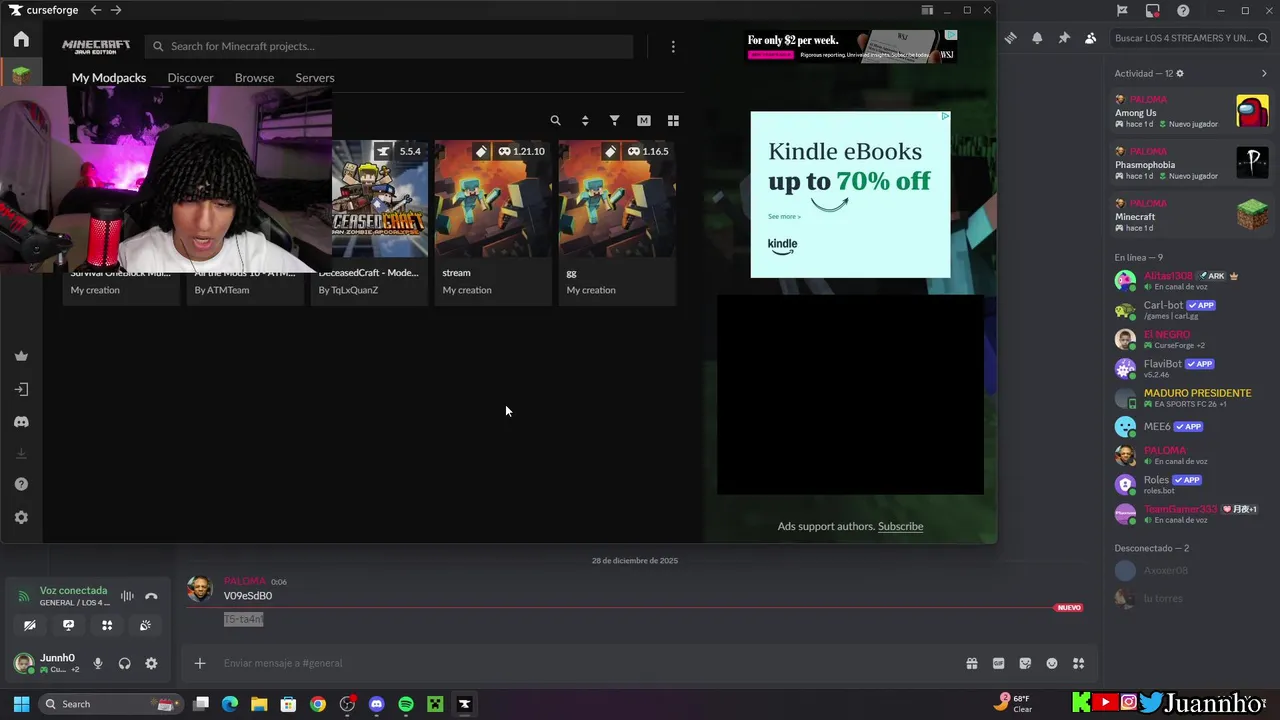
Task: Open Actividad settings gear in Discord
Action: coord(1180,73)
